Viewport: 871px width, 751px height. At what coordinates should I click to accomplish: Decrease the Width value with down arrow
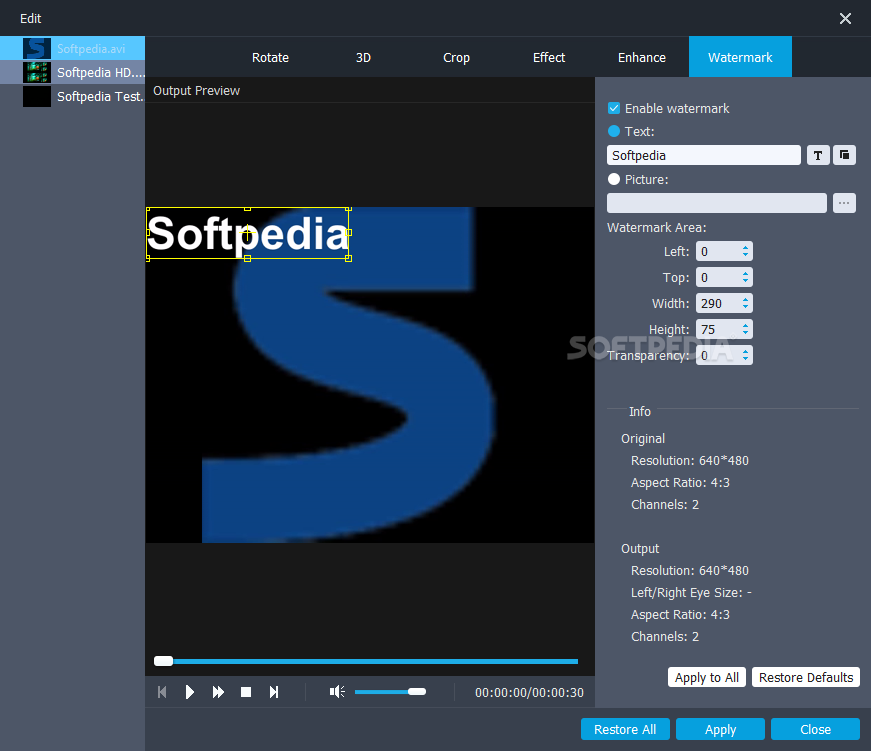point(745,307)
